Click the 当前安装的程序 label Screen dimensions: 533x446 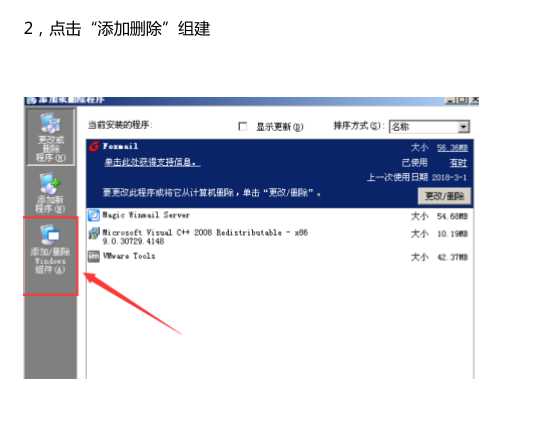120,125
